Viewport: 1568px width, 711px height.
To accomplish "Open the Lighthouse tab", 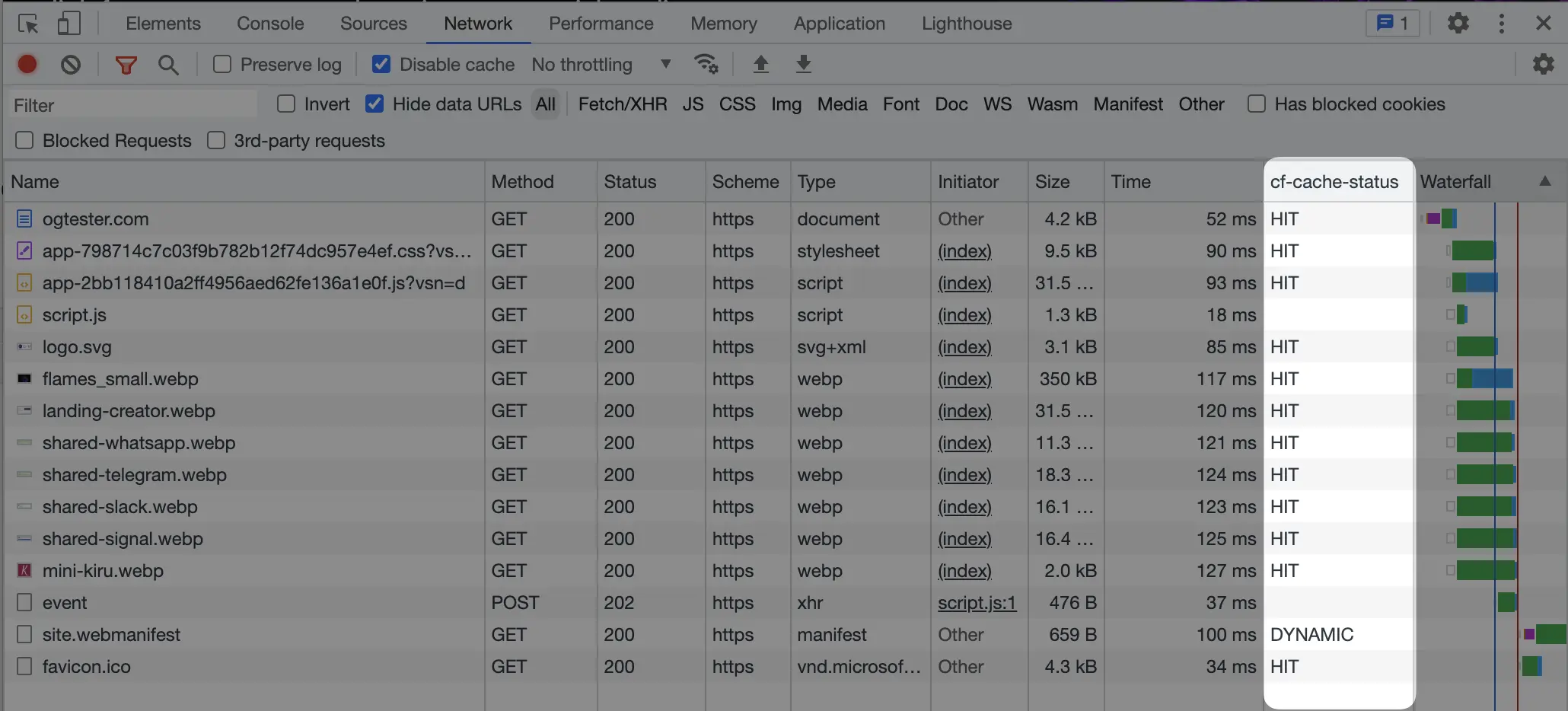I will coord(967,24).
